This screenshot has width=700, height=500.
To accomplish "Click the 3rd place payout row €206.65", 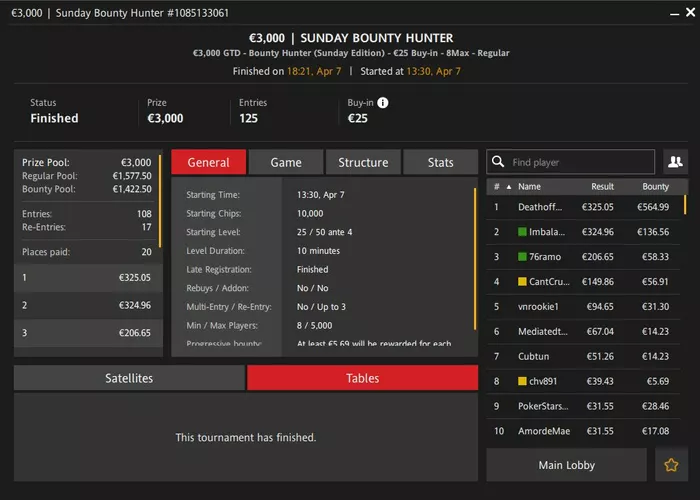I will 88,333.
